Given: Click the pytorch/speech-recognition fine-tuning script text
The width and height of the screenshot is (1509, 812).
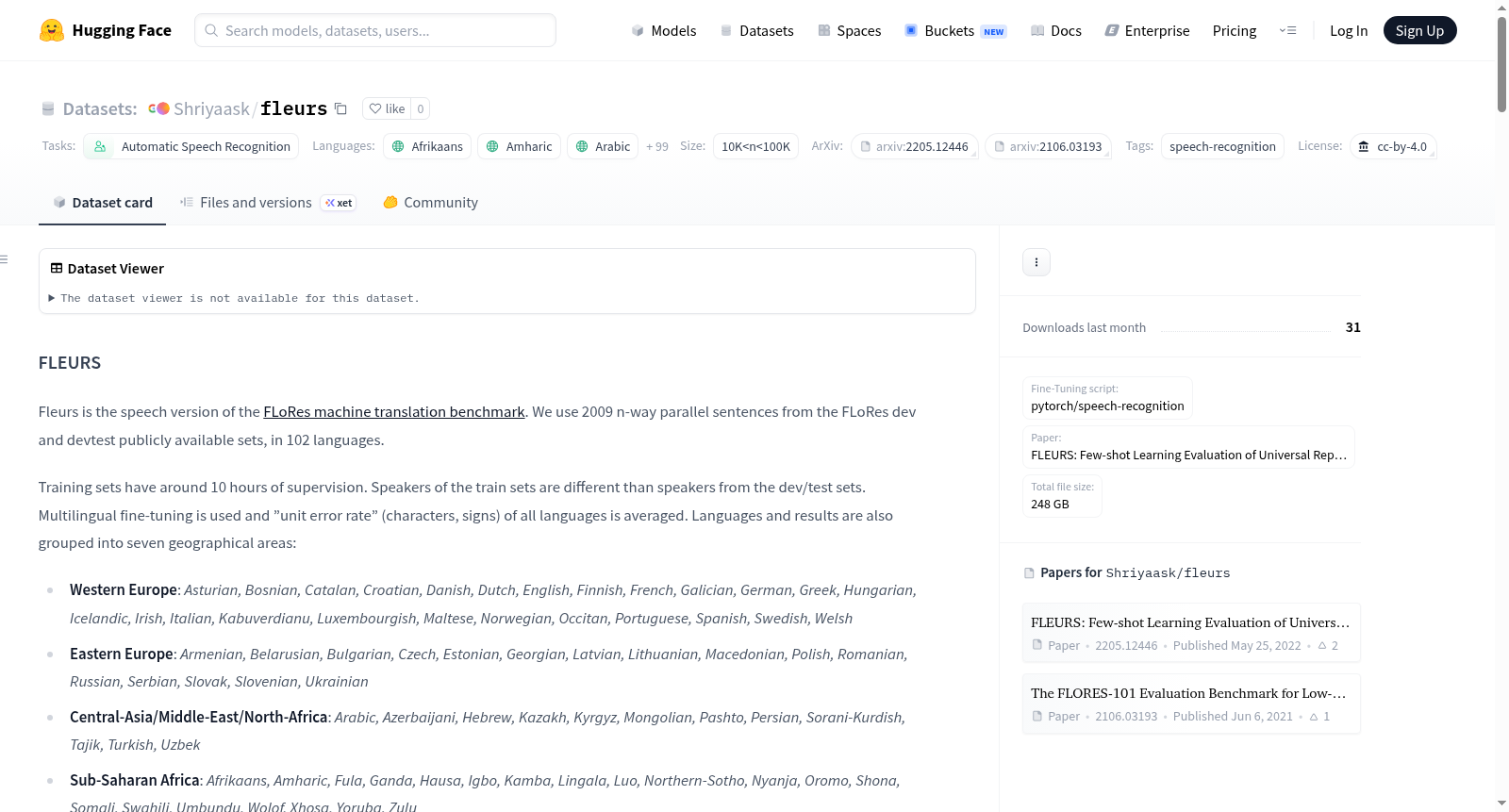Looking at the screenshot, I should pos(1107,406).
